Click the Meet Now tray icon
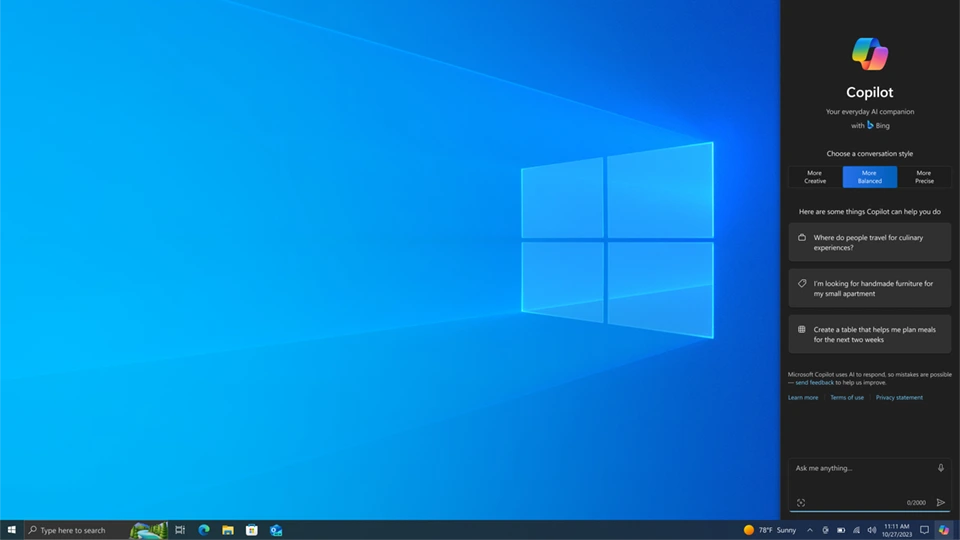The height and width of the screenshot is (540, 960). click(825, 530)
